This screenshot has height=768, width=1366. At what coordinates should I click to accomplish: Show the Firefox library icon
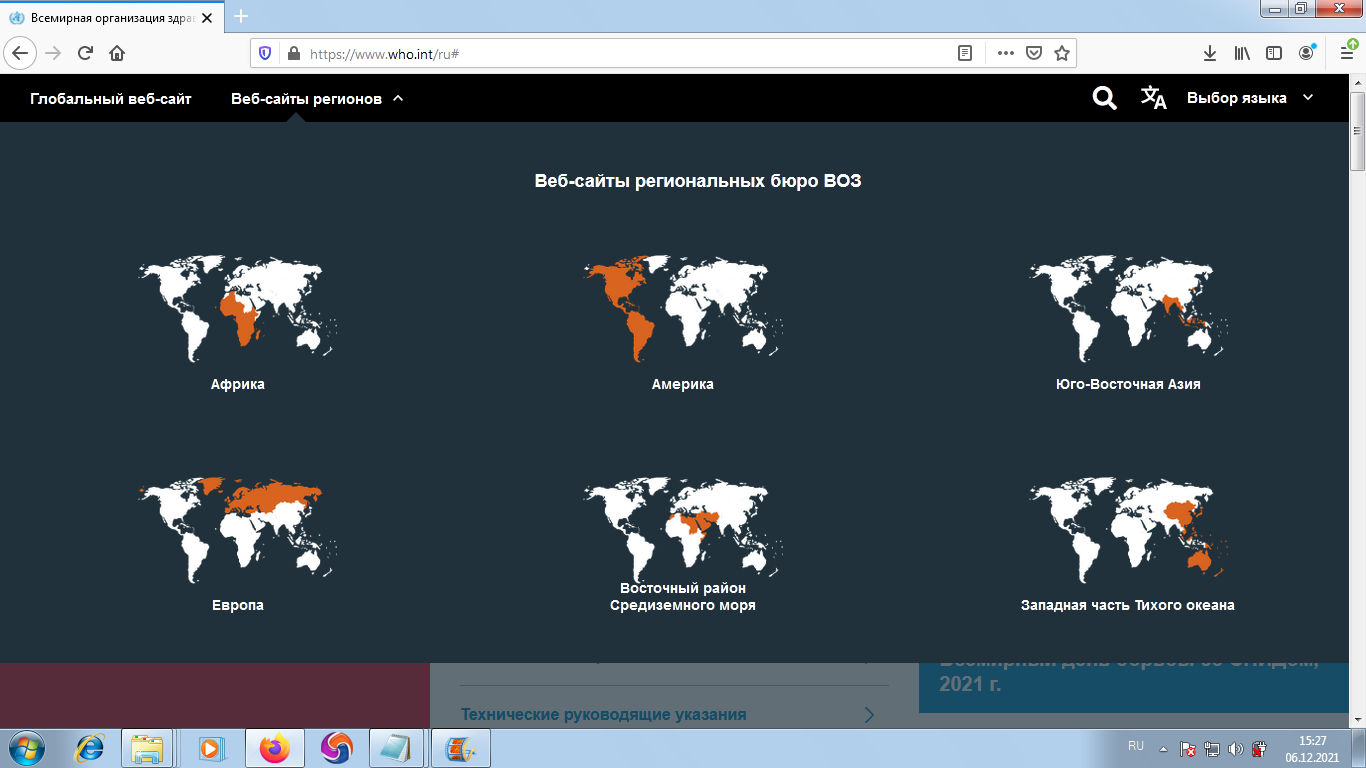(x=1242, y=53)
